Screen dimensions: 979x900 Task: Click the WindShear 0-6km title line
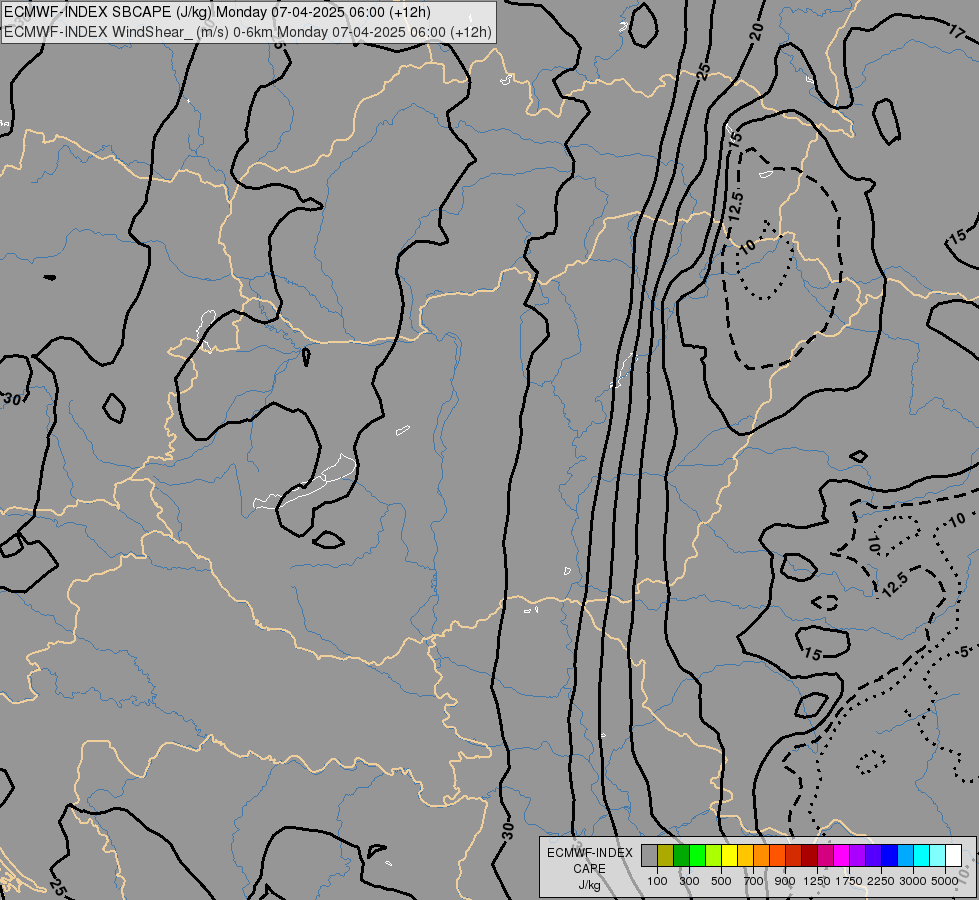(x=247, y=32)
